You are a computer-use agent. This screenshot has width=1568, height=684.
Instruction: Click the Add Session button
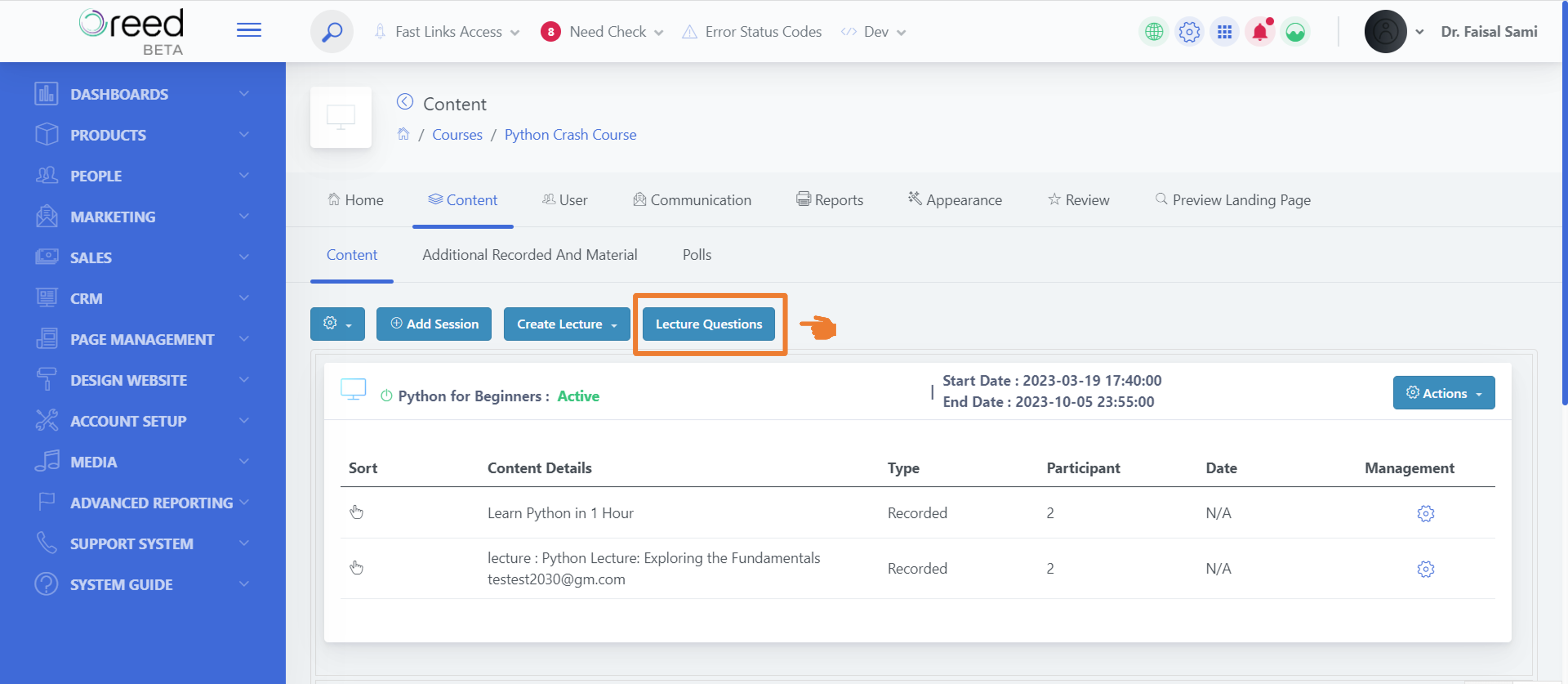(x=433, y=323)
